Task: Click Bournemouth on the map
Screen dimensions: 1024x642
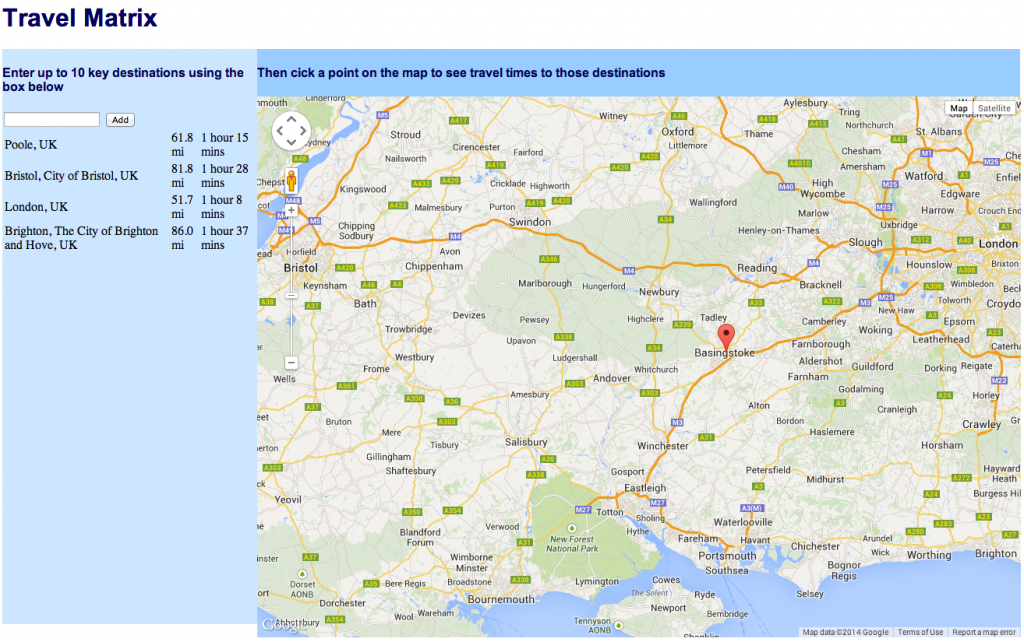Action: coord(501,599)
